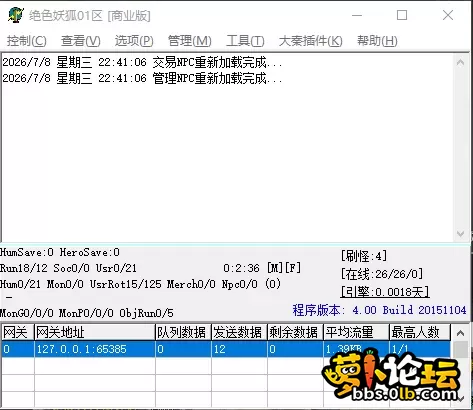Click the 发送数据 column header
Image resolution: width=473 pixels, height=410 pixels.
pyautogui.click(x=239, y=333)
